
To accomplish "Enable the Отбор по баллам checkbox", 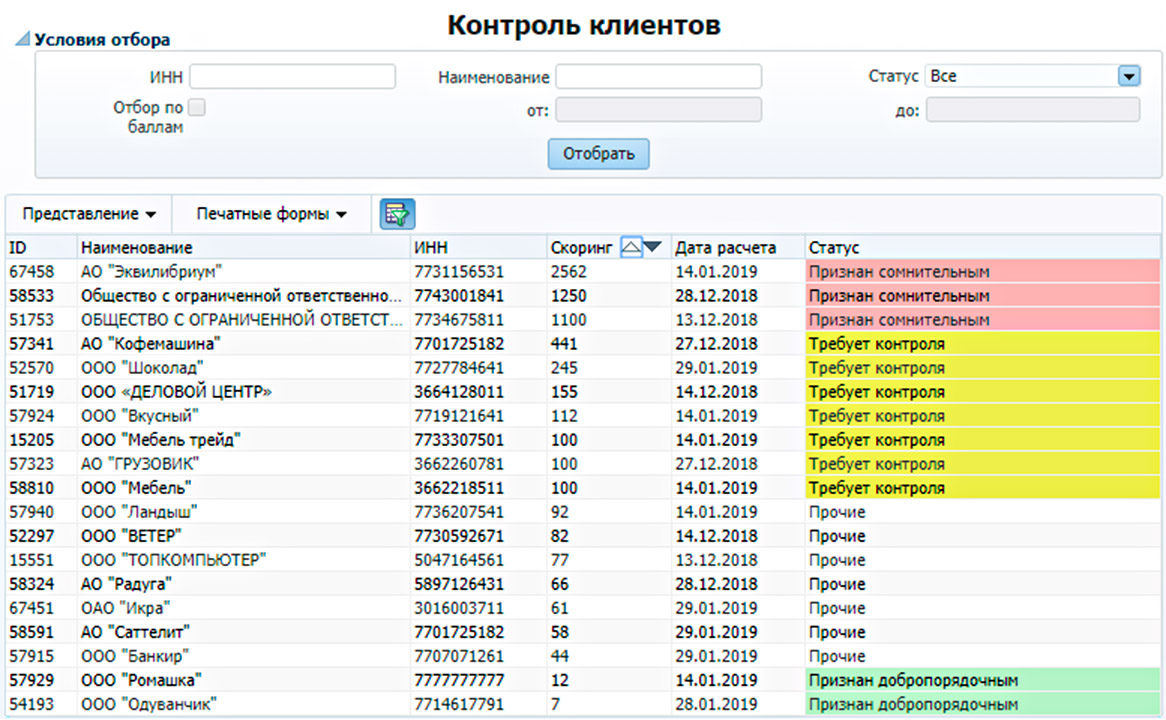I will (x=197, y=107).
